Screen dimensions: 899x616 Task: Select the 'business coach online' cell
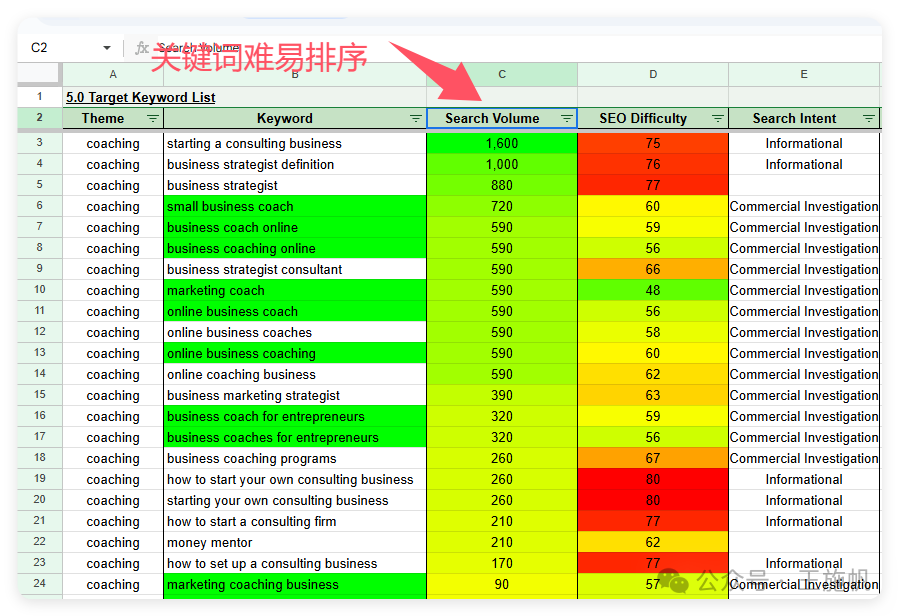295,228
